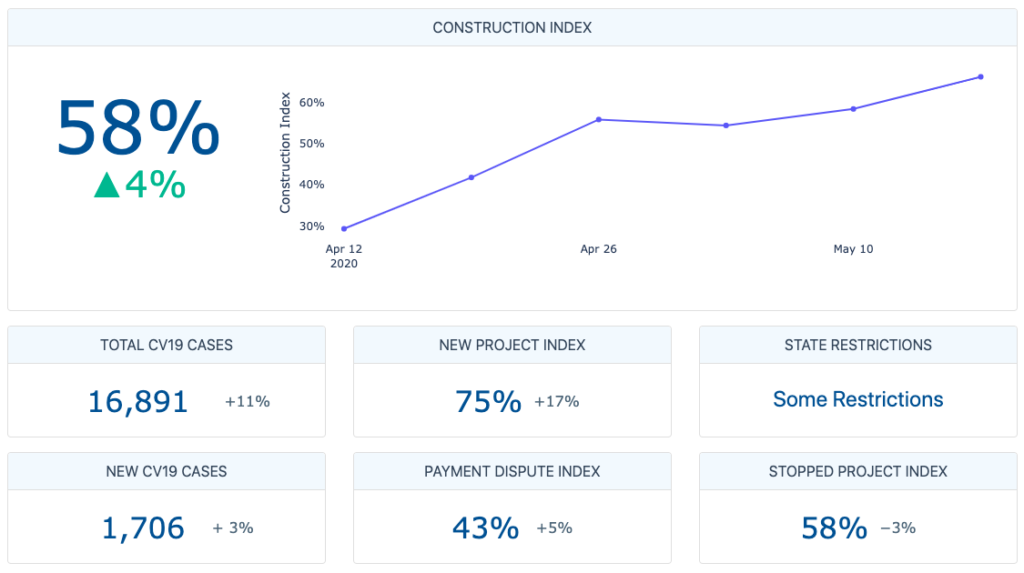This screenshot has height=573, width=1024.
Task: Click the 16,891 total cases value
Action: tap(138, 402)
